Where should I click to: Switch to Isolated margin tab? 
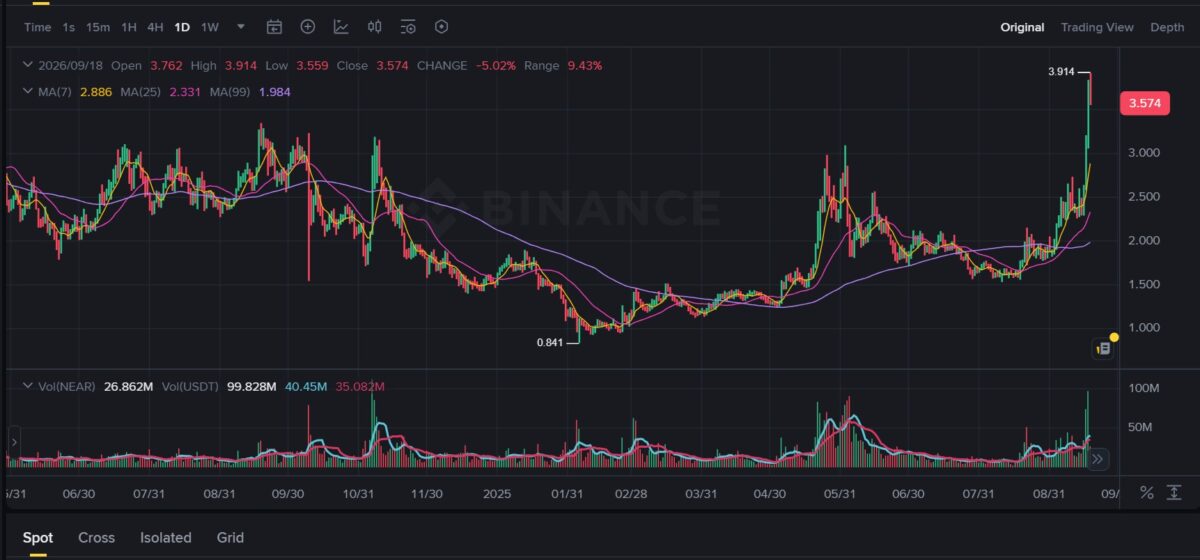pyautogui.click(x=166, y=537)
